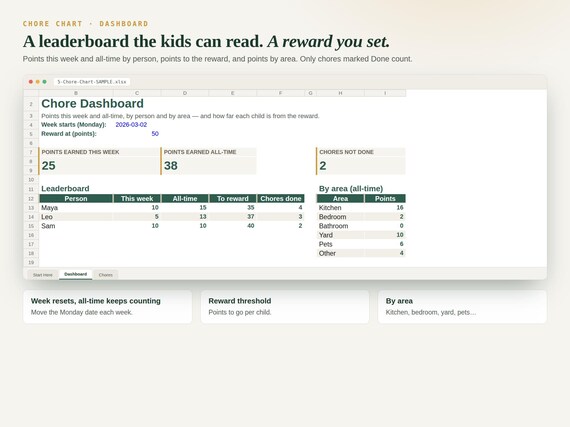This screenshot has height=427, width=570.
Task: Select row 19 header
Action: click(31, 262)
